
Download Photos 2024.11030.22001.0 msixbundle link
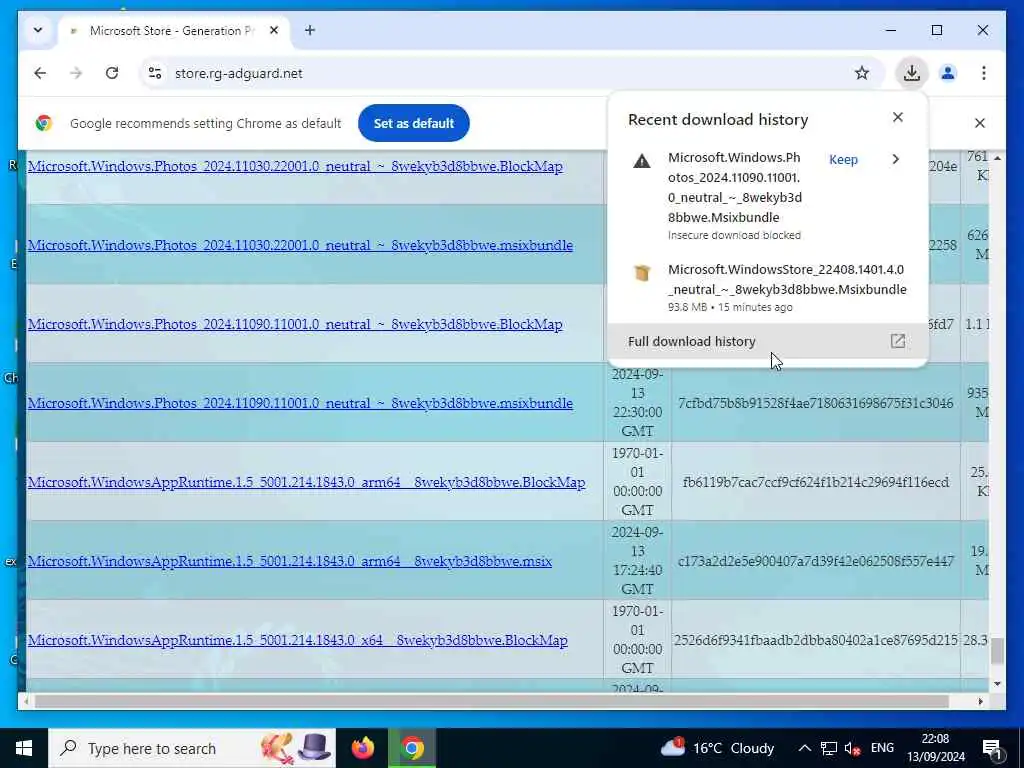point(300,246)
